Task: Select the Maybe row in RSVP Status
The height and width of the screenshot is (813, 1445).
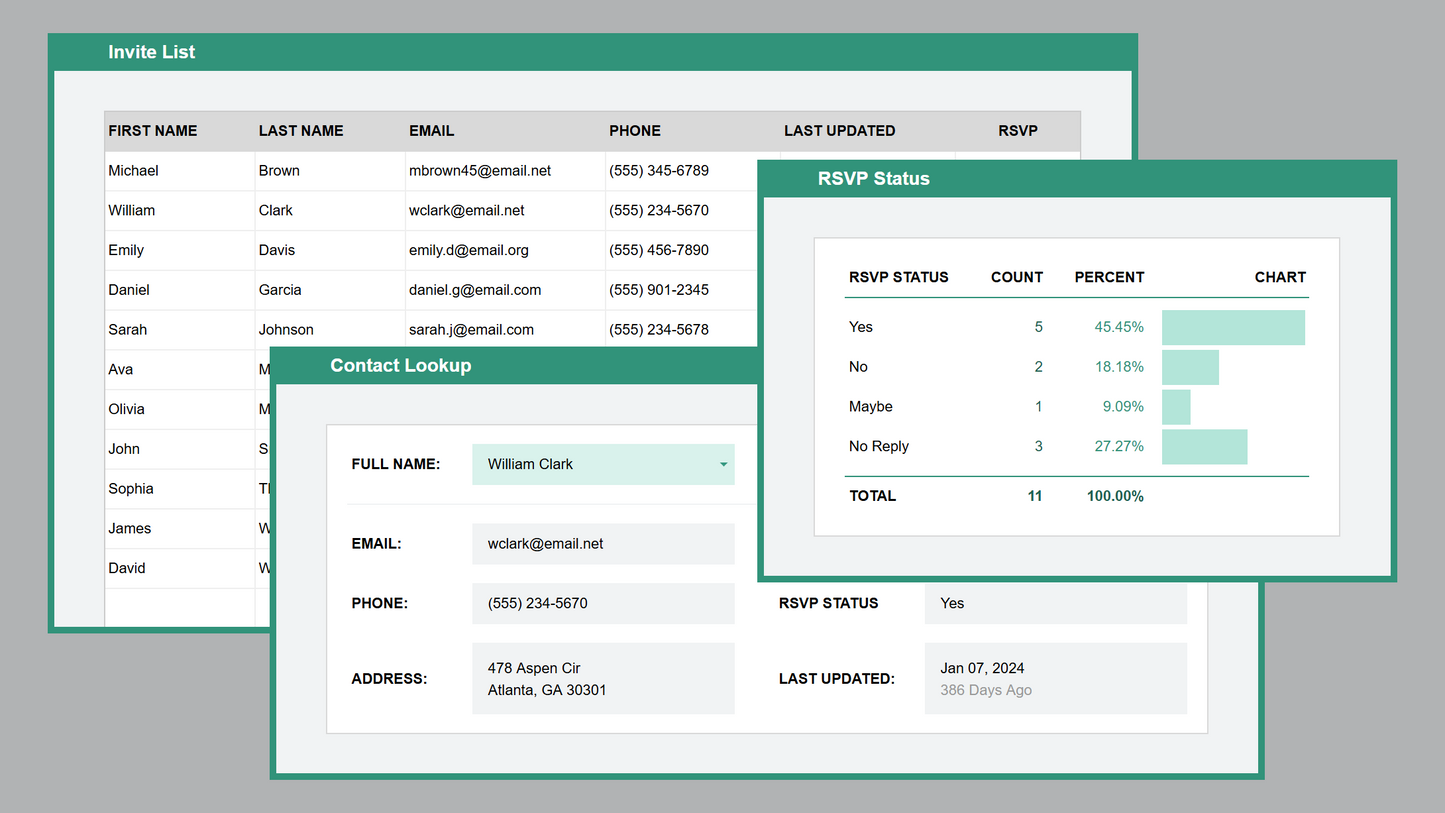Action: (868, 407)
